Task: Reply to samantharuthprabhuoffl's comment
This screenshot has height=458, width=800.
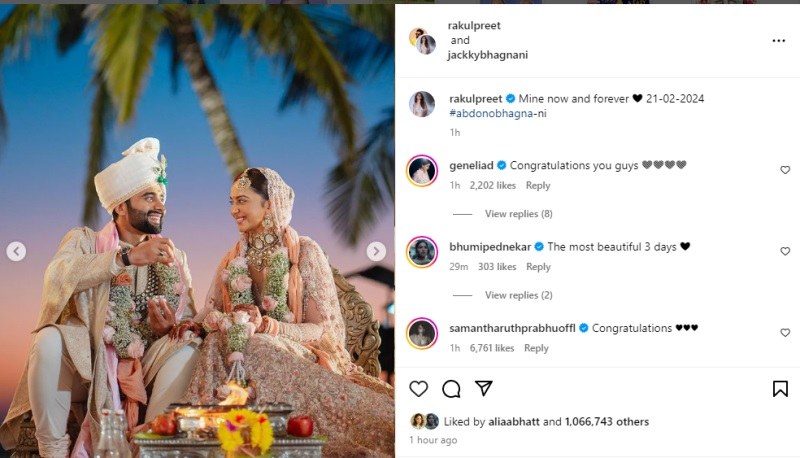Action: tap(536, 348)
